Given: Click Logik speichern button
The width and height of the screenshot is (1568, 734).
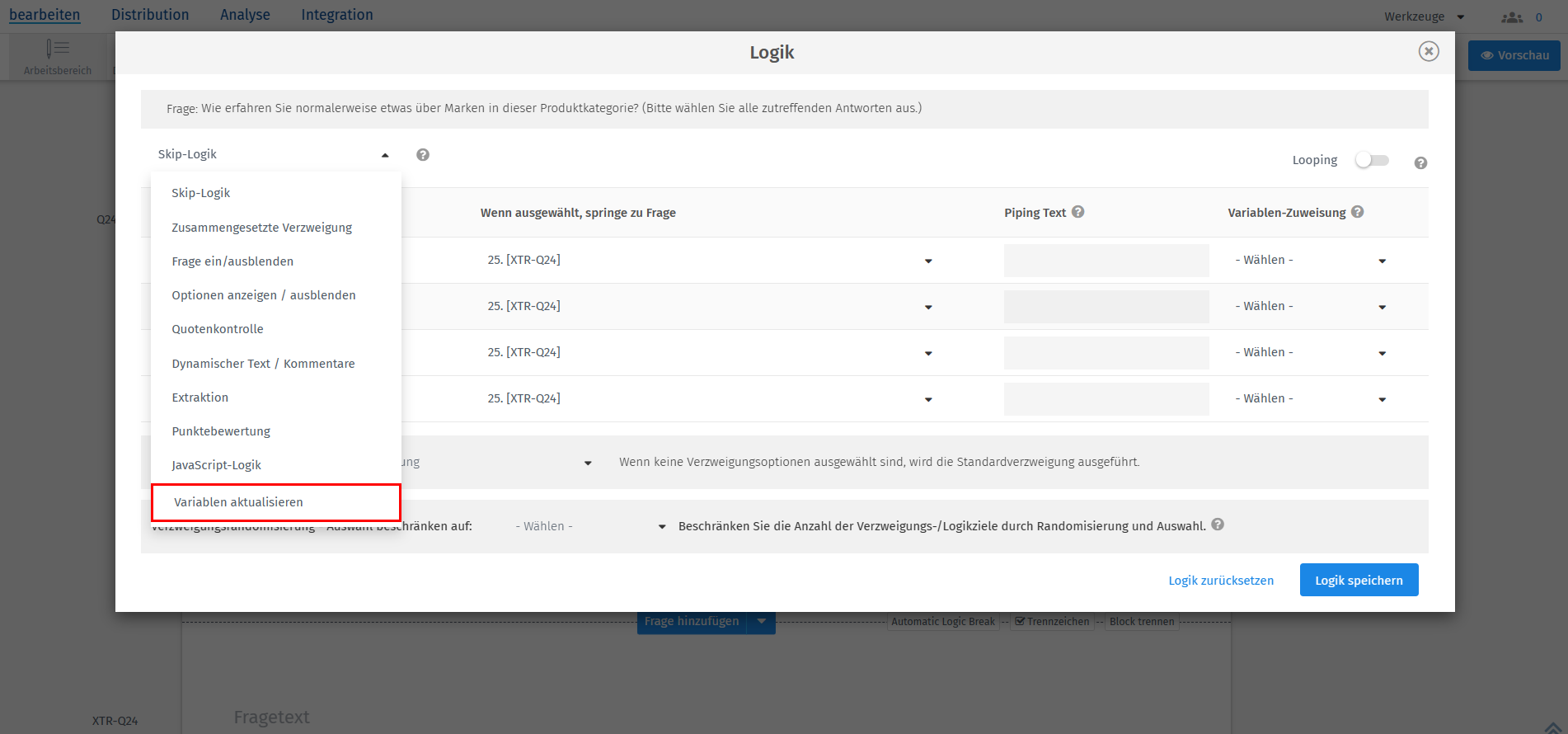Looking at the screenshot, I should pos(1359,580).
